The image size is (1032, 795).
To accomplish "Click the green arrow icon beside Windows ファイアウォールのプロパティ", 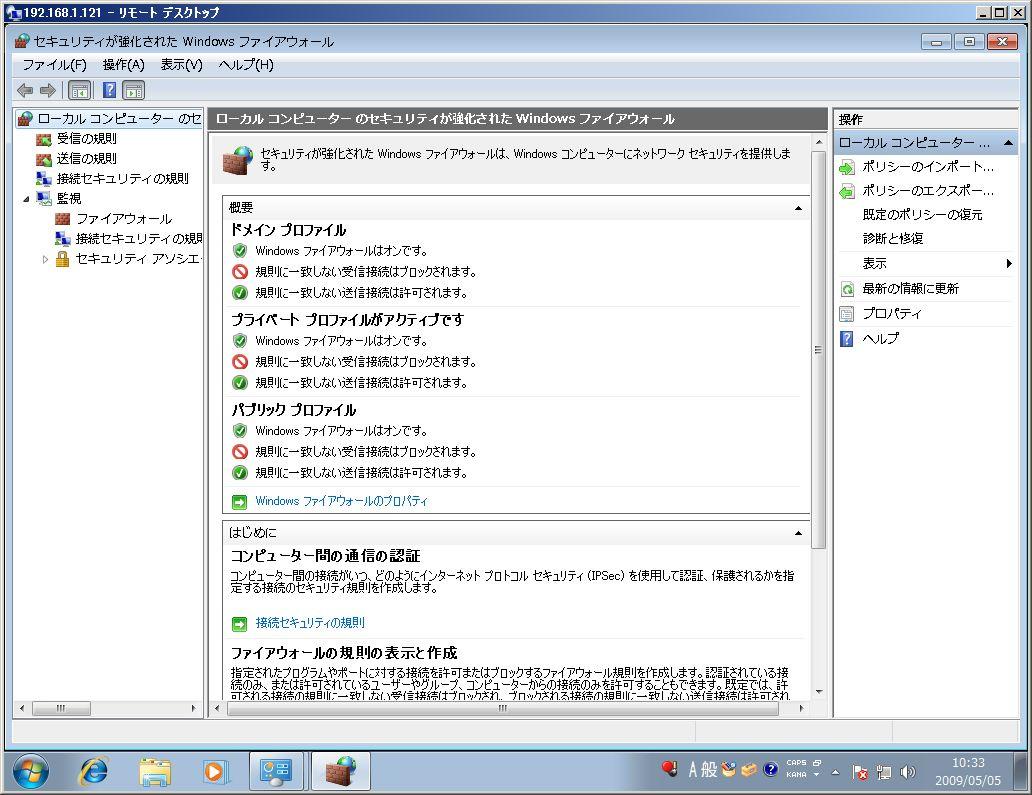I will tap(239, 502).
